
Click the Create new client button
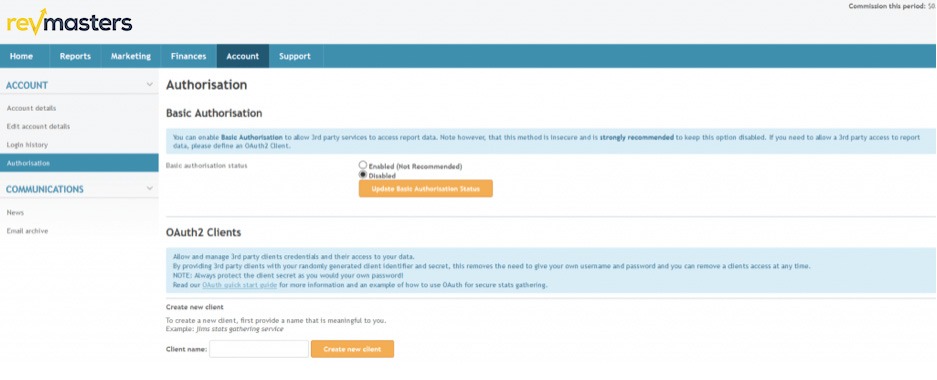352,349
